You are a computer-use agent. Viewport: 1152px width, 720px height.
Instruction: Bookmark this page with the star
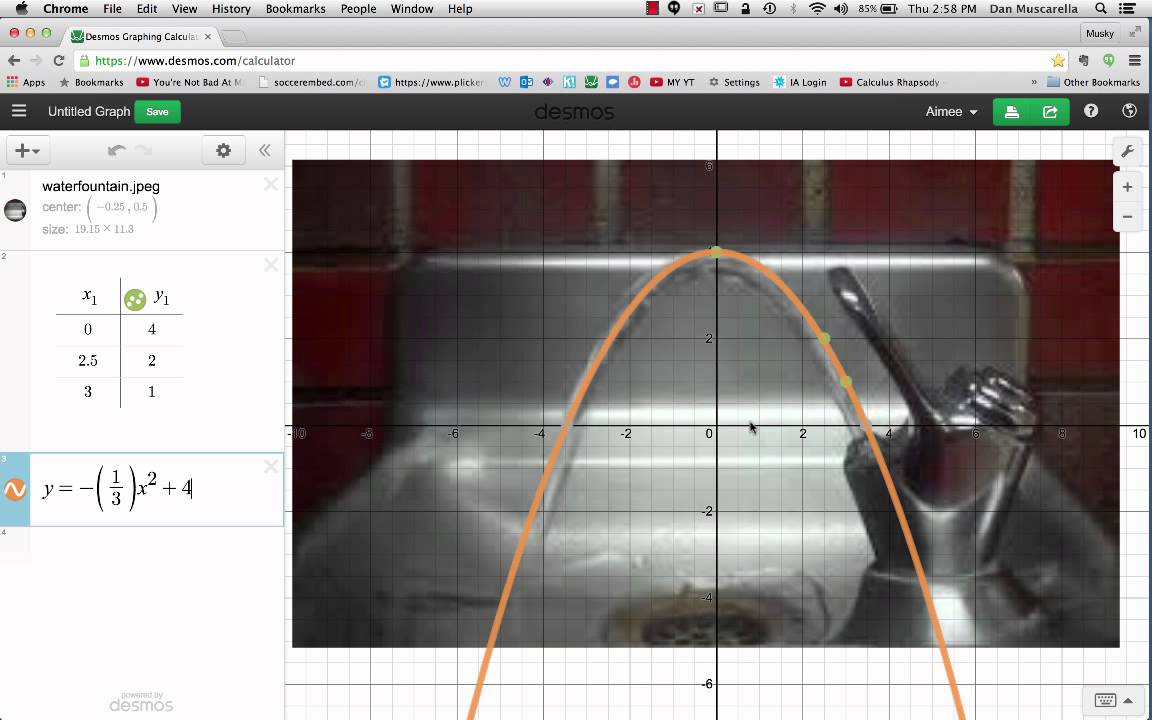(x=1057, y=60)
